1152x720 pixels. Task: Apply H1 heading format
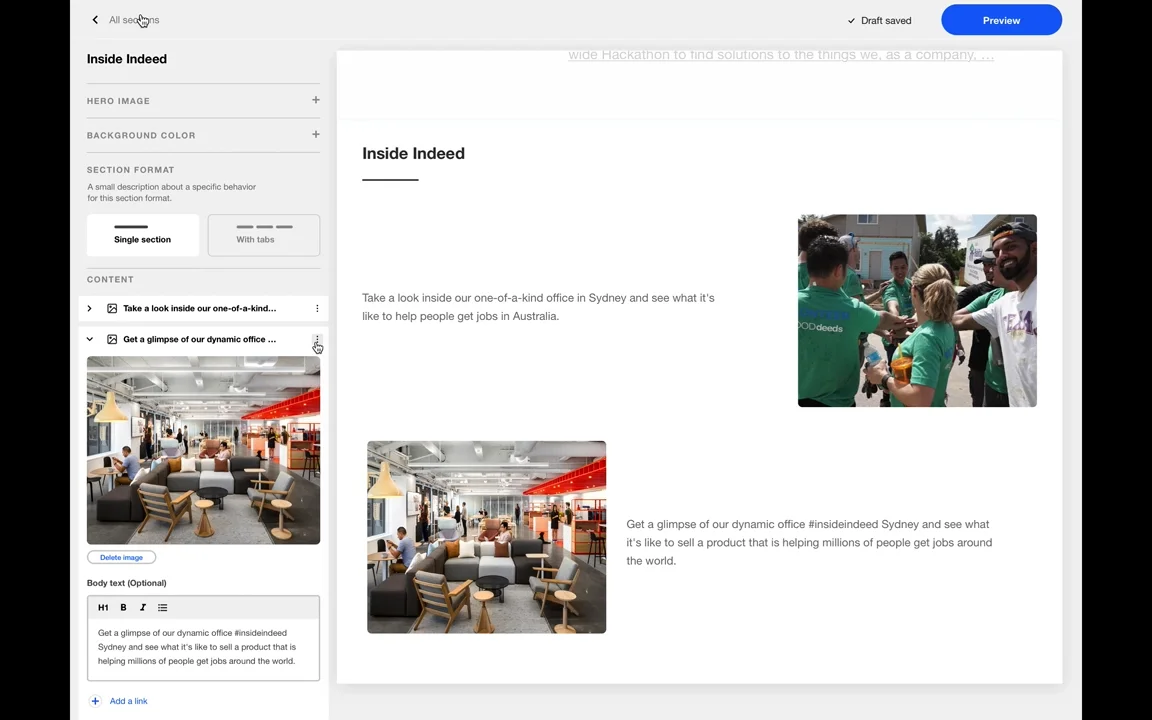coord(103,608)
